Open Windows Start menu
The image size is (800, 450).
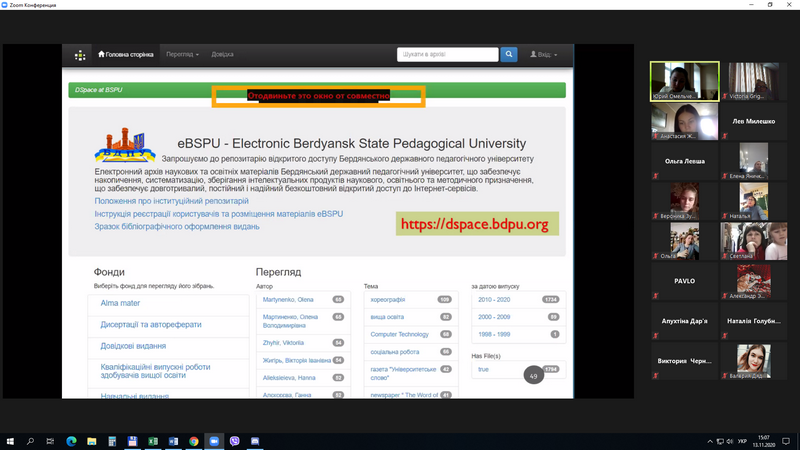pos(10,441)
